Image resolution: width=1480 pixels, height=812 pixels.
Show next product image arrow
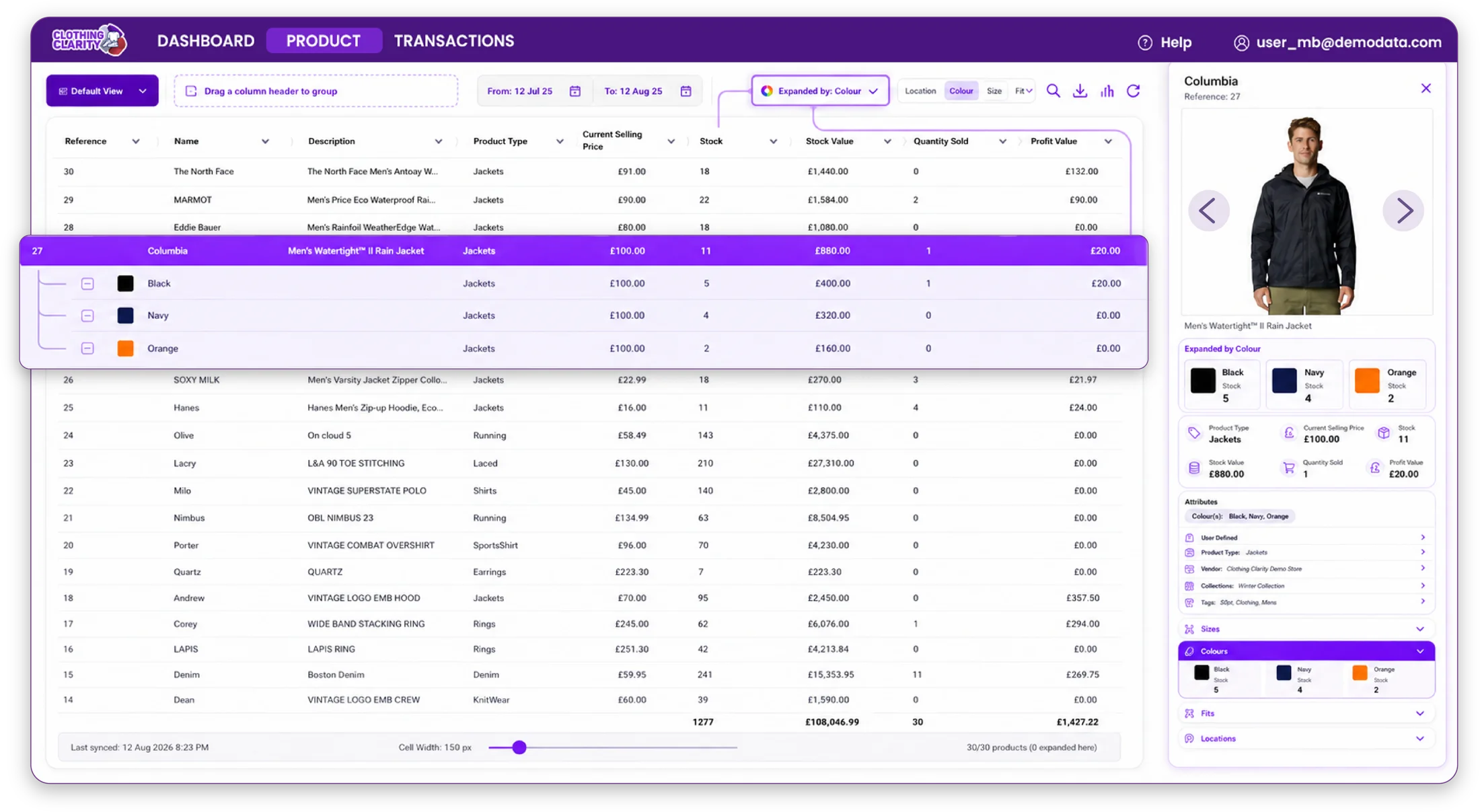coord(1403,211)
